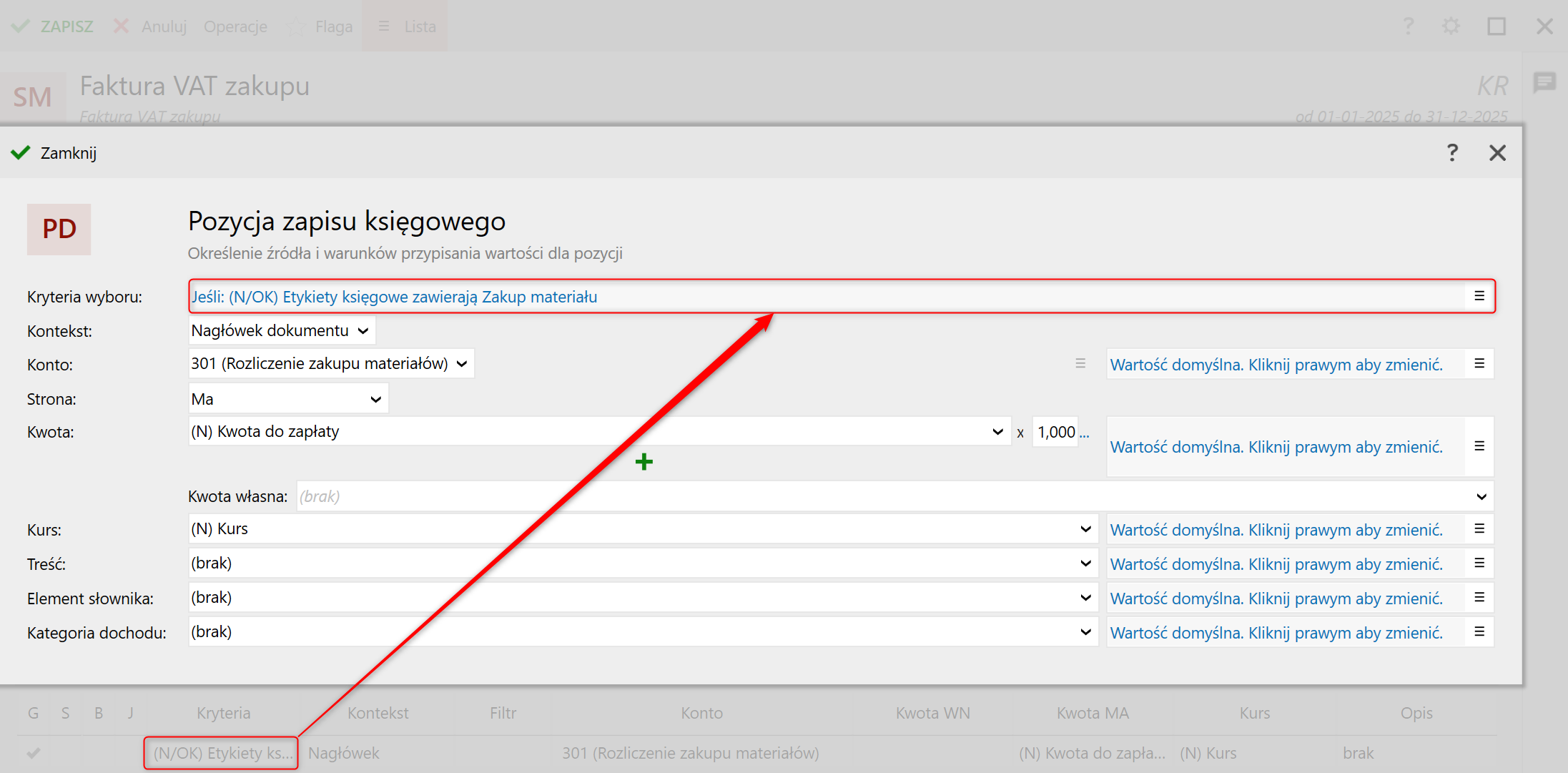This screenshot has height=773, width=1568.
Task: Open the hamburger menu in Kryteria wyboru row
Action: [x=1479, y=296]
